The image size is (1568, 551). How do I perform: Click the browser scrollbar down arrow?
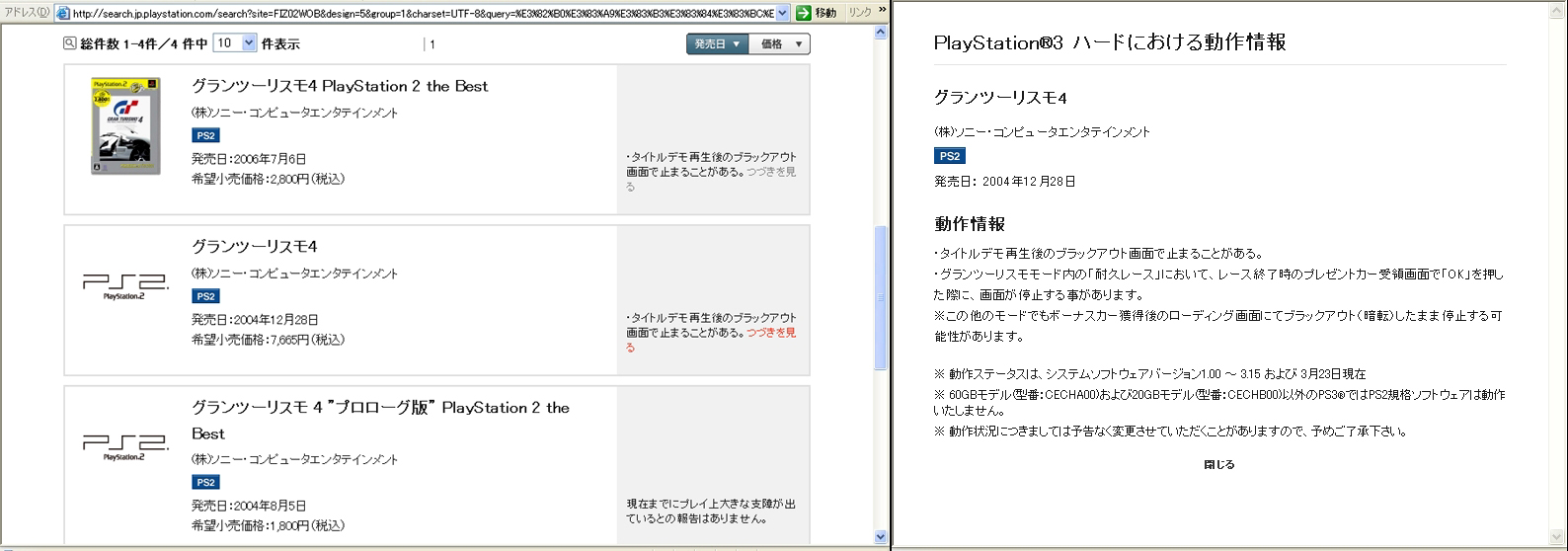881,536
